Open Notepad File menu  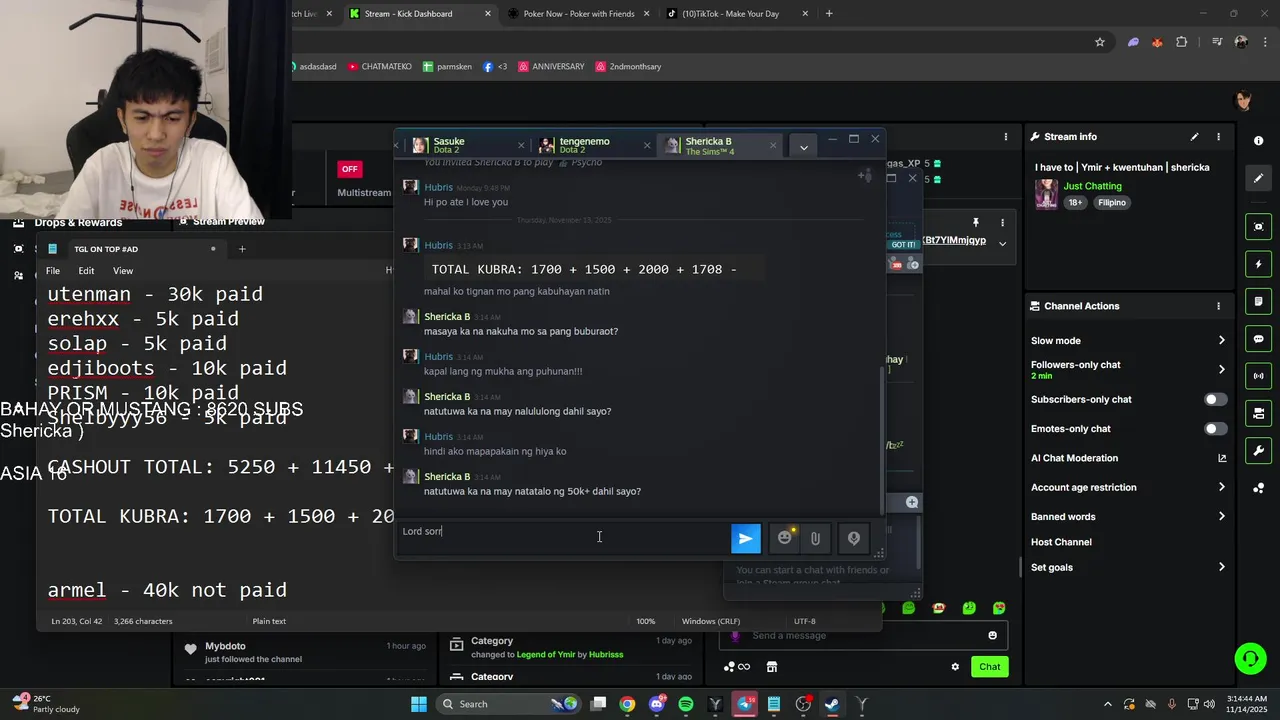(x=53, y=271)
